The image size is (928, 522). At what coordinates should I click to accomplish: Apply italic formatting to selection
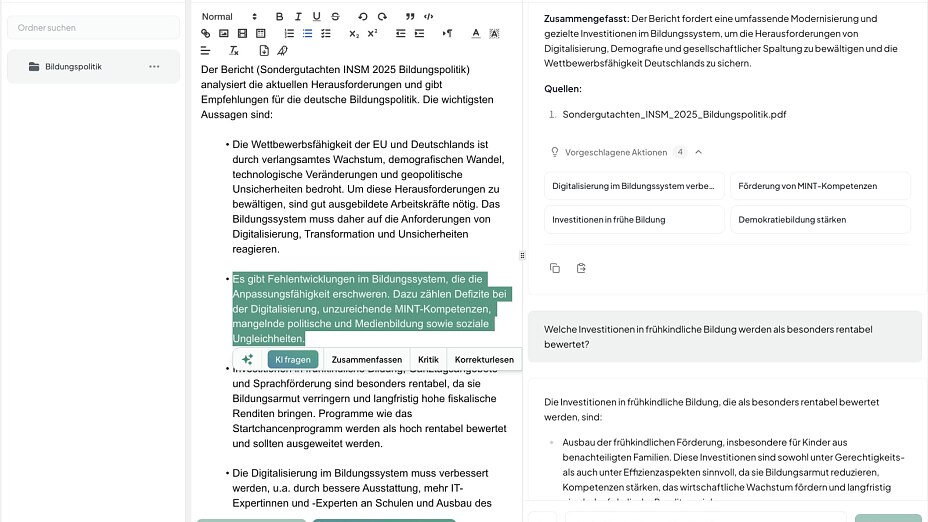[x=298, y=16]
